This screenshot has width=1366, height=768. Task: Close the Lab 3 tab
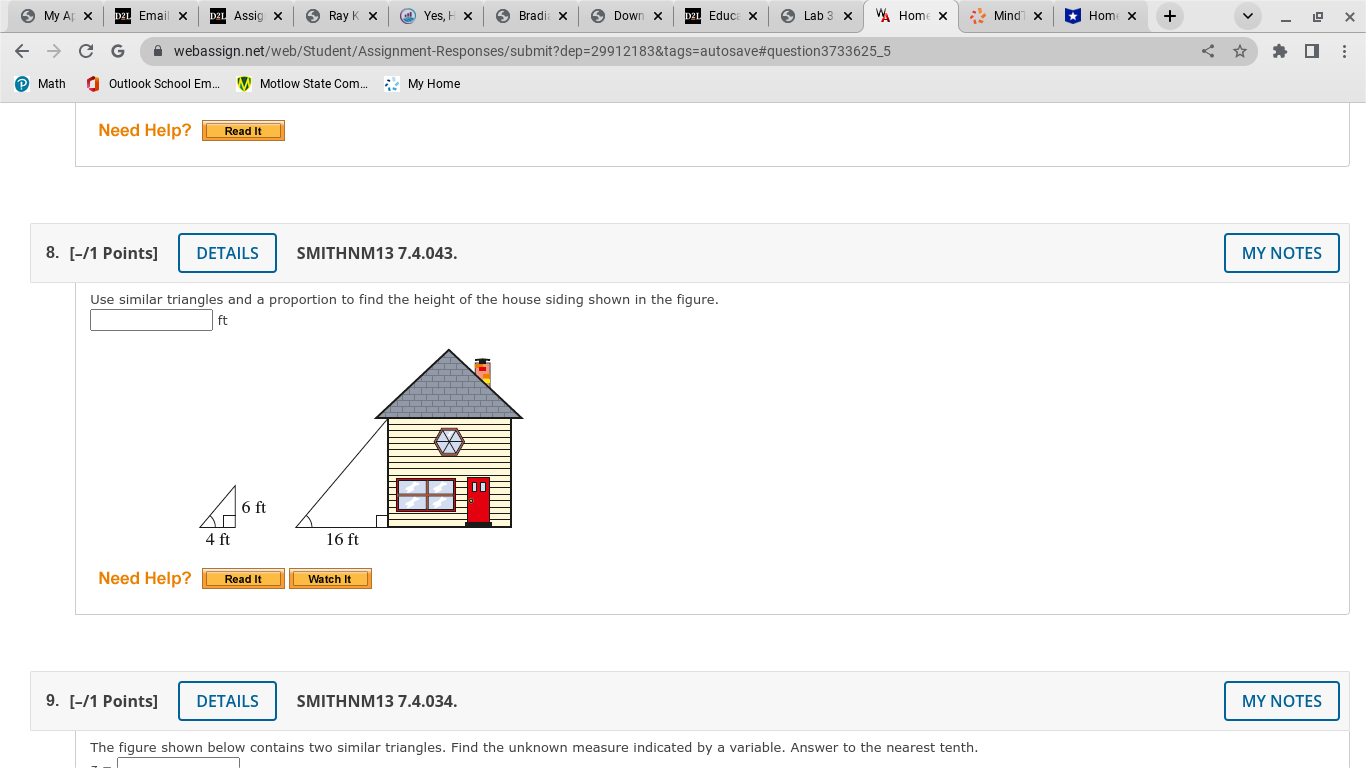coord(847,16)
